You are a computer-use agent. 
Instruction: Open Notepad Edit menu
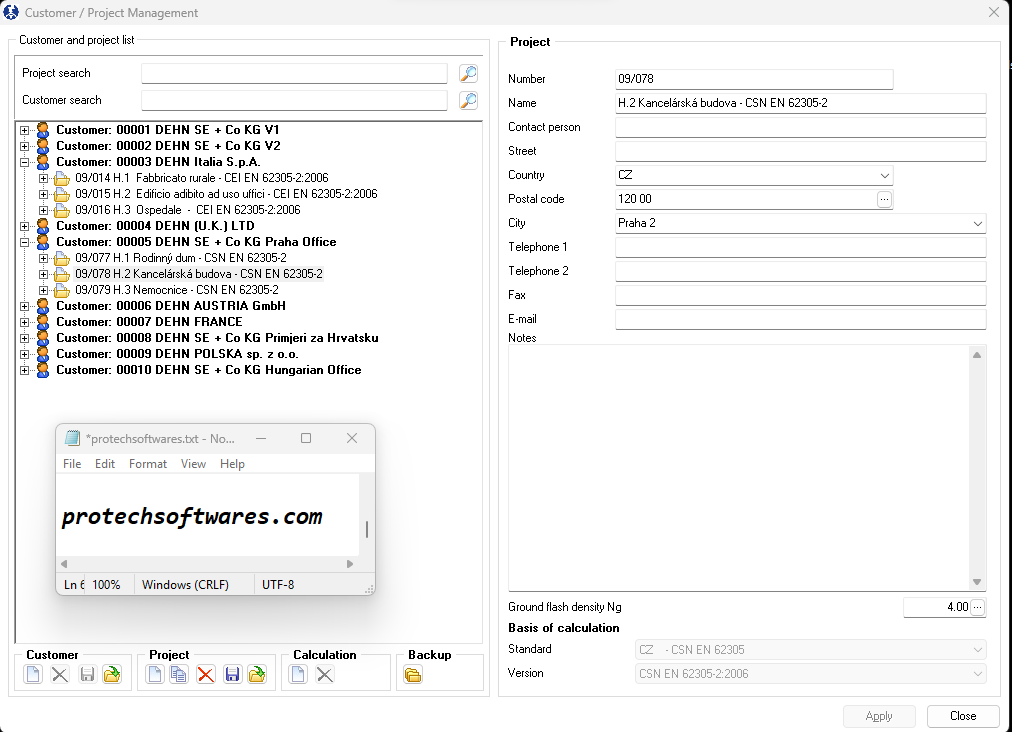[x=105, y=464]
